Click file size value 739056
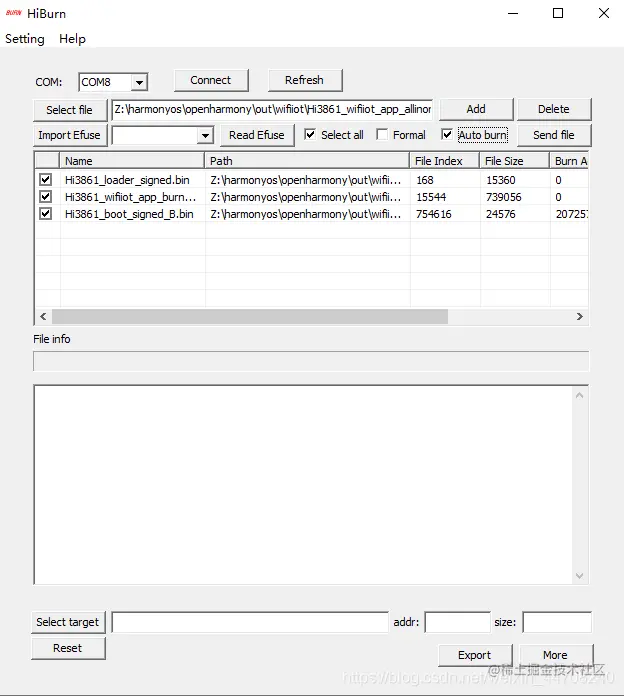 pos(504,197)
